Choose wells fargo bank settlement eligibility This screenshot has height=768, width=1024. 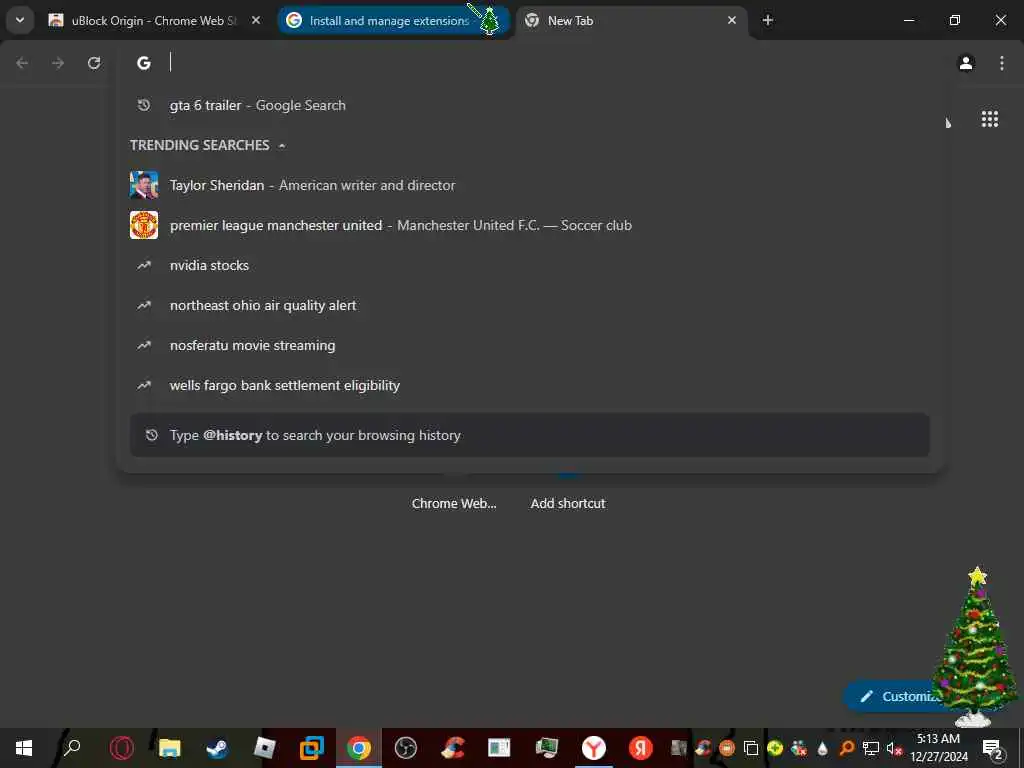pos(530,385)
